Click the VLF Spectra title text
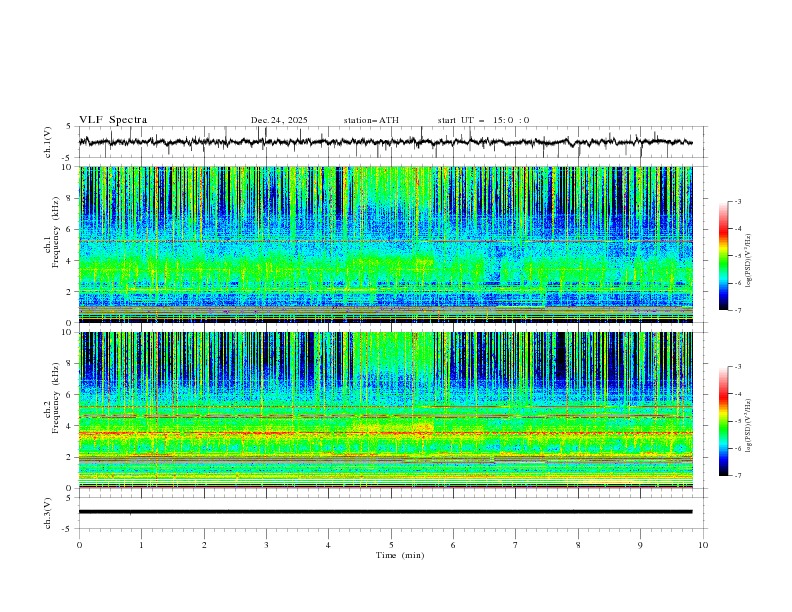Viewport: 792px width, 612px height. pos(113,120)
